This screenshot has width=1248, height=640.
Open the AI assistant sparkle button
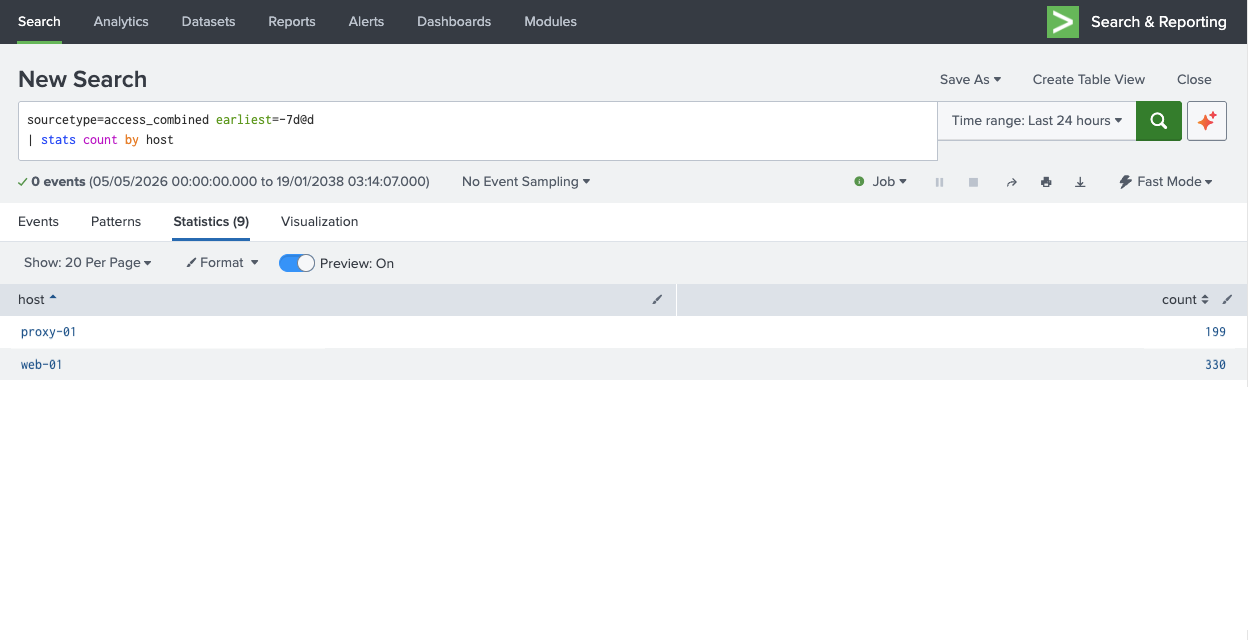tap(1207, 121)
